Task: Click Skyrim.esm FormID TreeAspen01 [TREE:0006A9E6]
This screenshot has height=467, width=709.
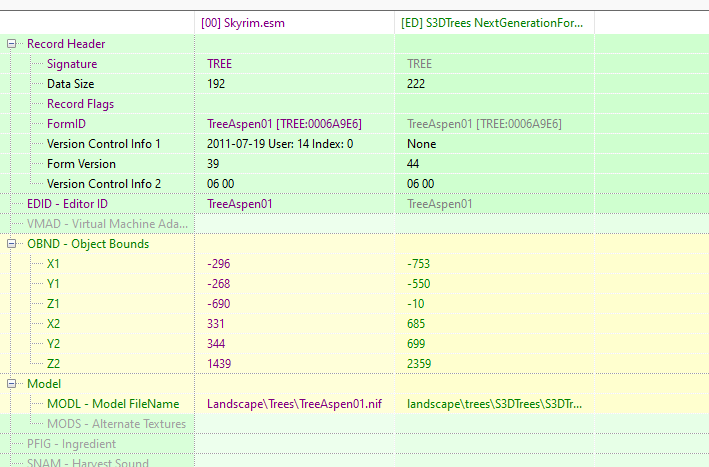Action: (x=284, y=124)
